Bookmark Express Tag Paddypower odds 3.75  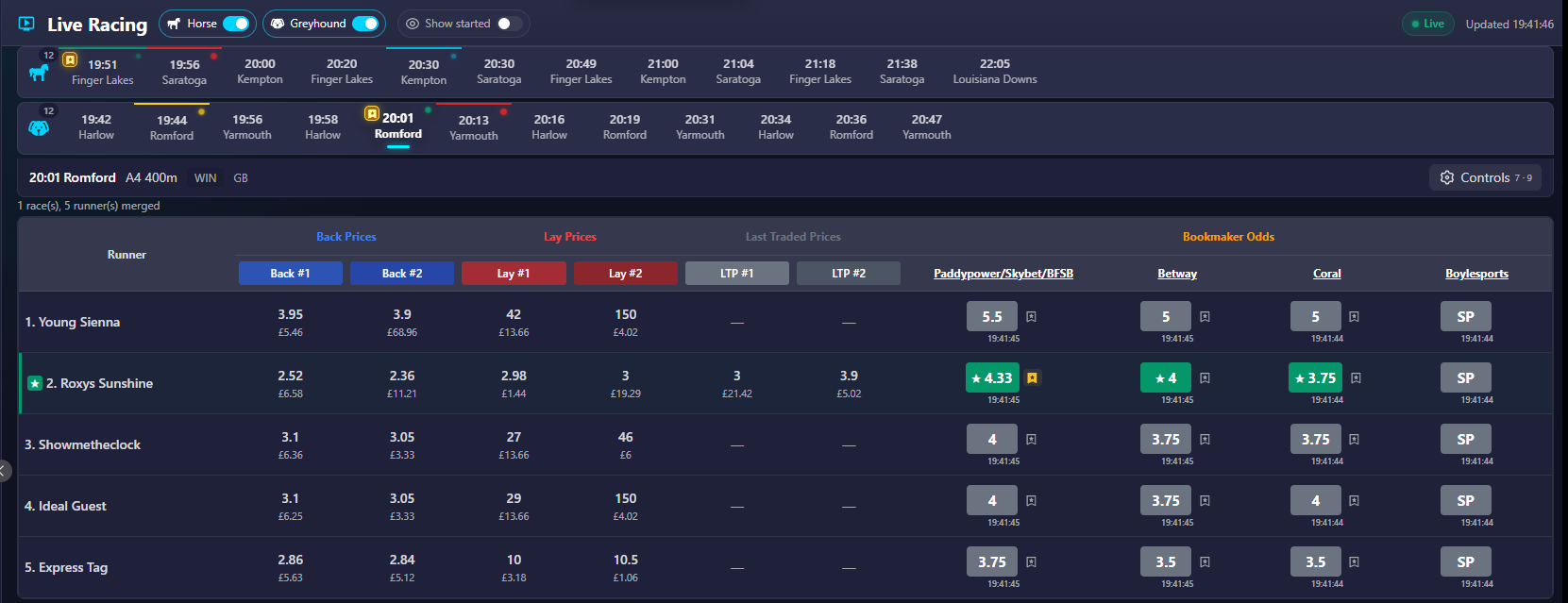click(x=1031, y=562)
